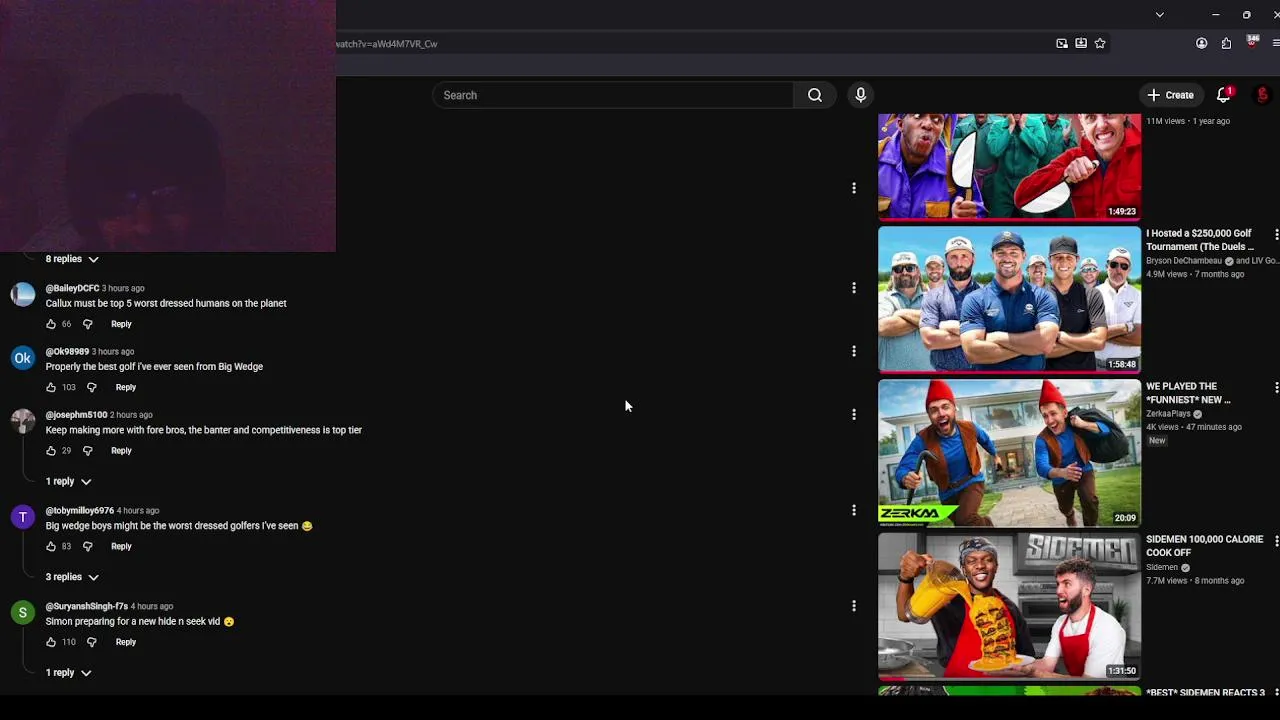
Task: Bookmark this page with star icon
Action: pyautogui.click(x=1100, y=43)
